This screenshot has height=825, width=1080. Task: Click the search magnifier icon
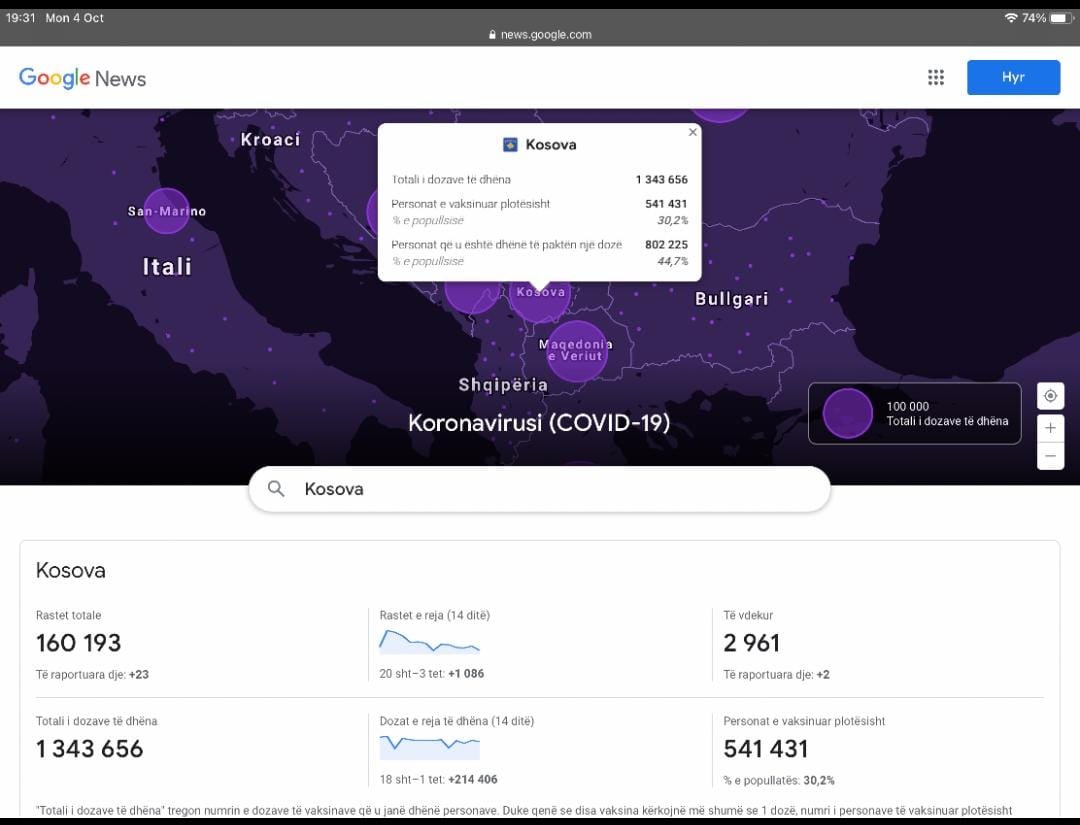[x=277, y=489]
